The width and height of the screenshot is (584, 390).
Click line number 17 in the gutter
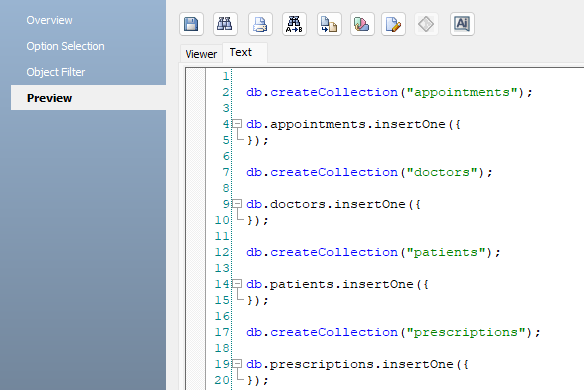click(222, 332)
